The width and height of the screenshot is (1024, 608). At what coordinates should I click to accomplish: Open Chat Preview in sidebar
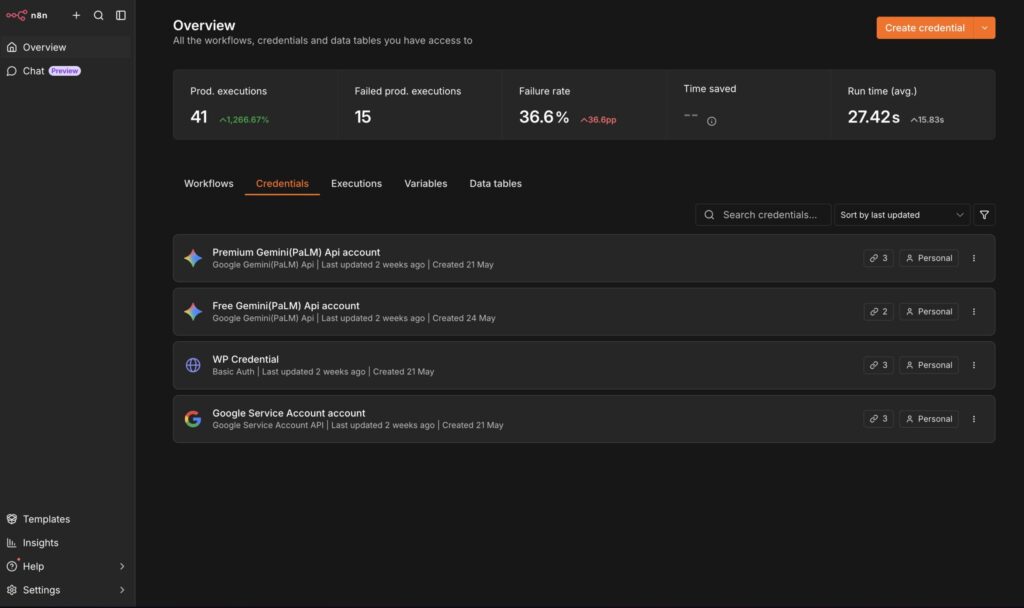65,71
